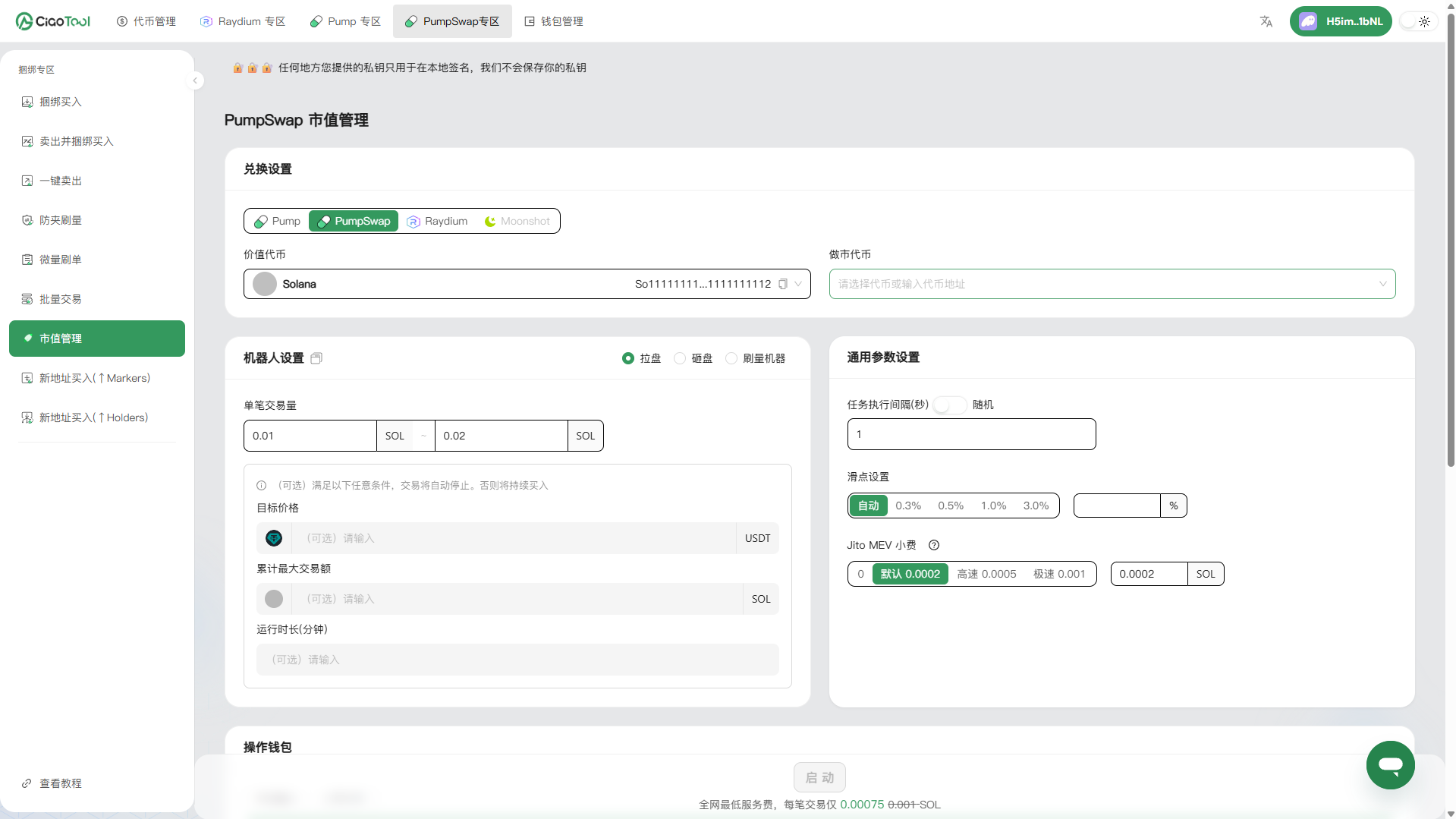The image size is (1456, 819).
Task: Click the 一键卖出 sidebar icon
Action: click(x=27, y=181)
